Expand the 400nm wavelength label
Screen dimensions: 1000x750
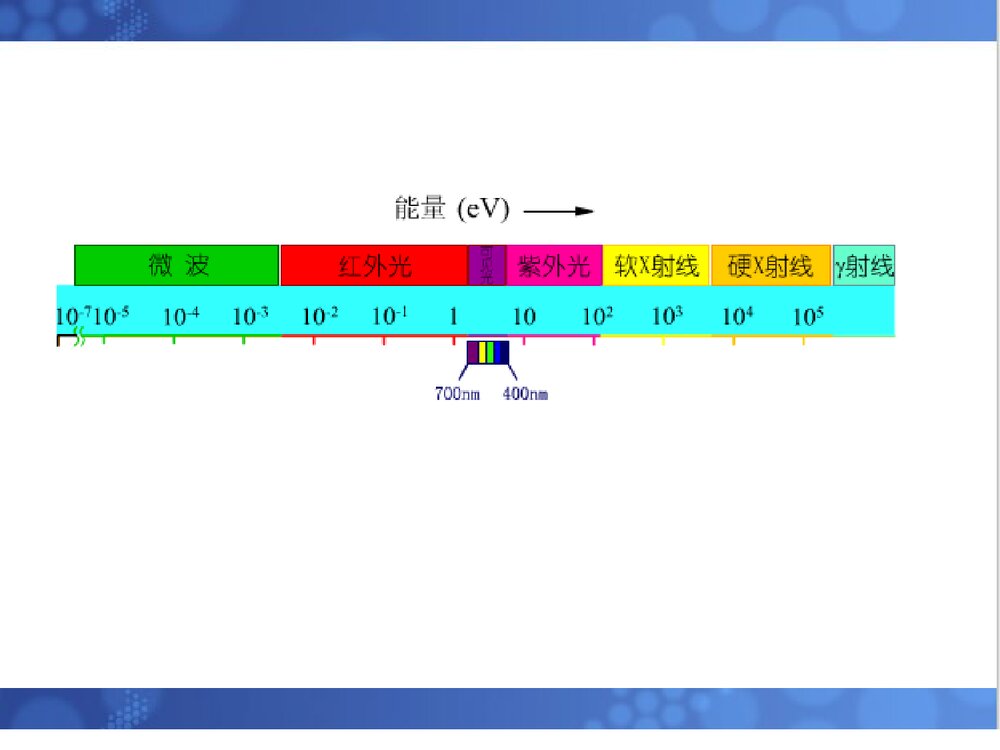(x=524, y=394)
